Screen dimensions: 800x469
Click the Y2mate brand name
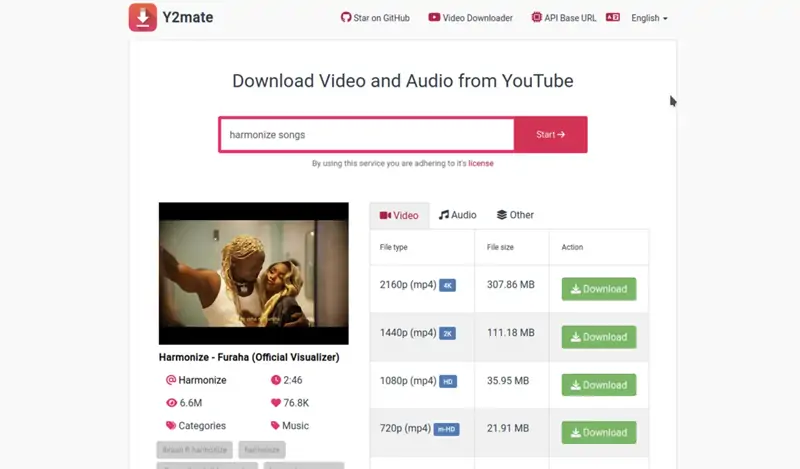[x=188, y=17]
